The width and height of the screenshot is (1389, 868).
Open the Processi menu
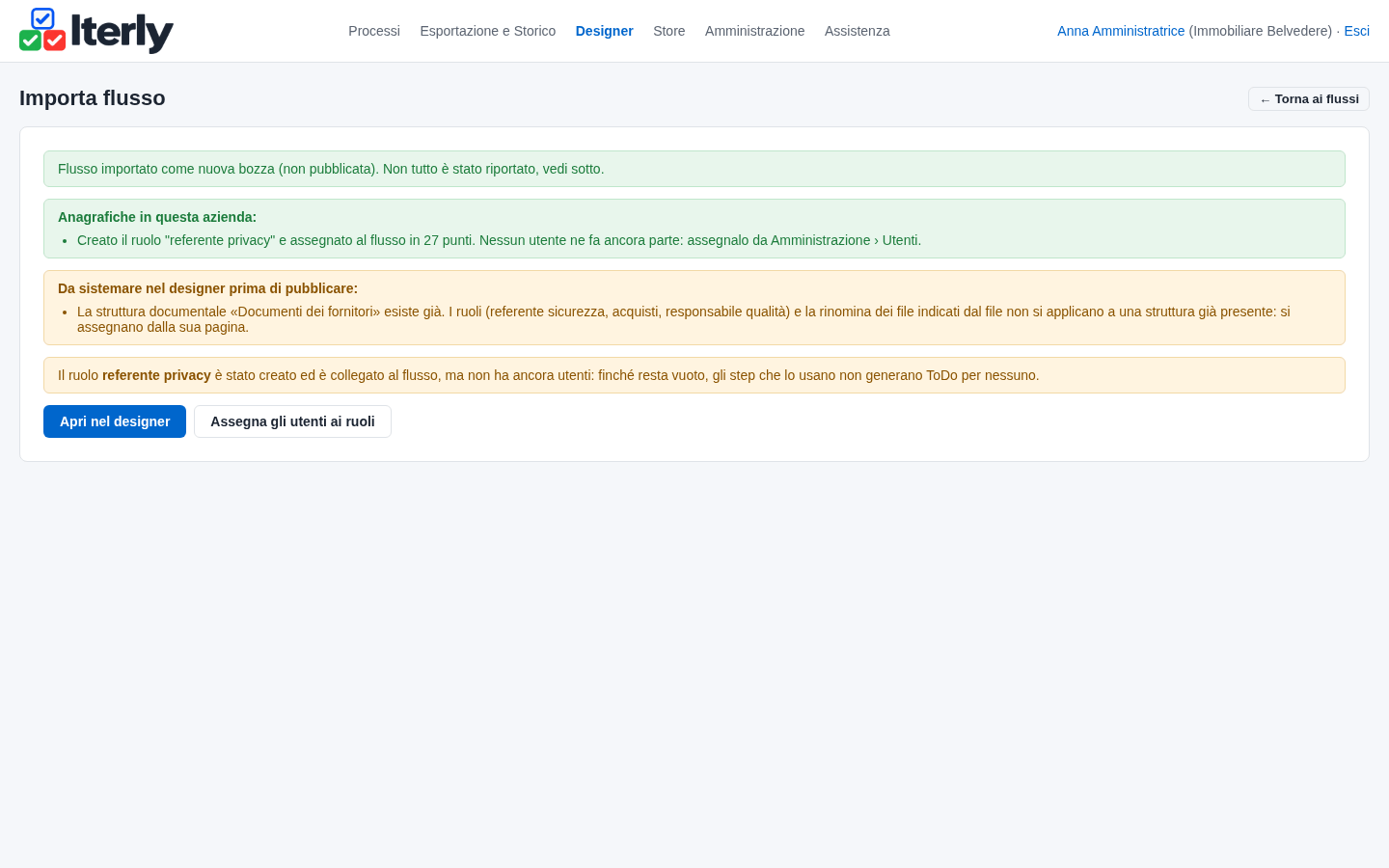point(374,31)
